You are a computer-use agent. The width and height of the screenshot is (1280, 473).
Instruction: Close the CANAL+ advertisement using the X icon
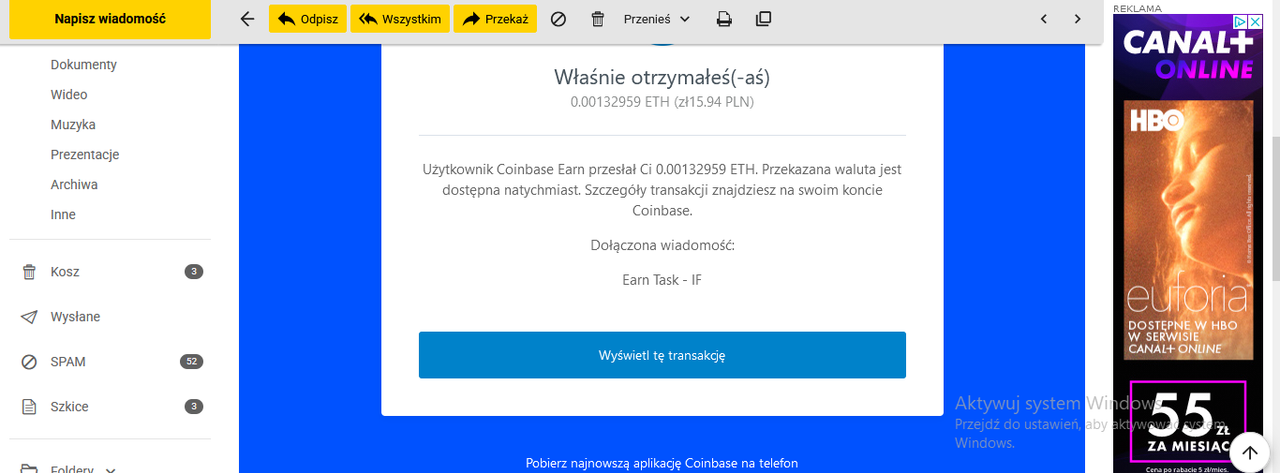coord(1254,21)
